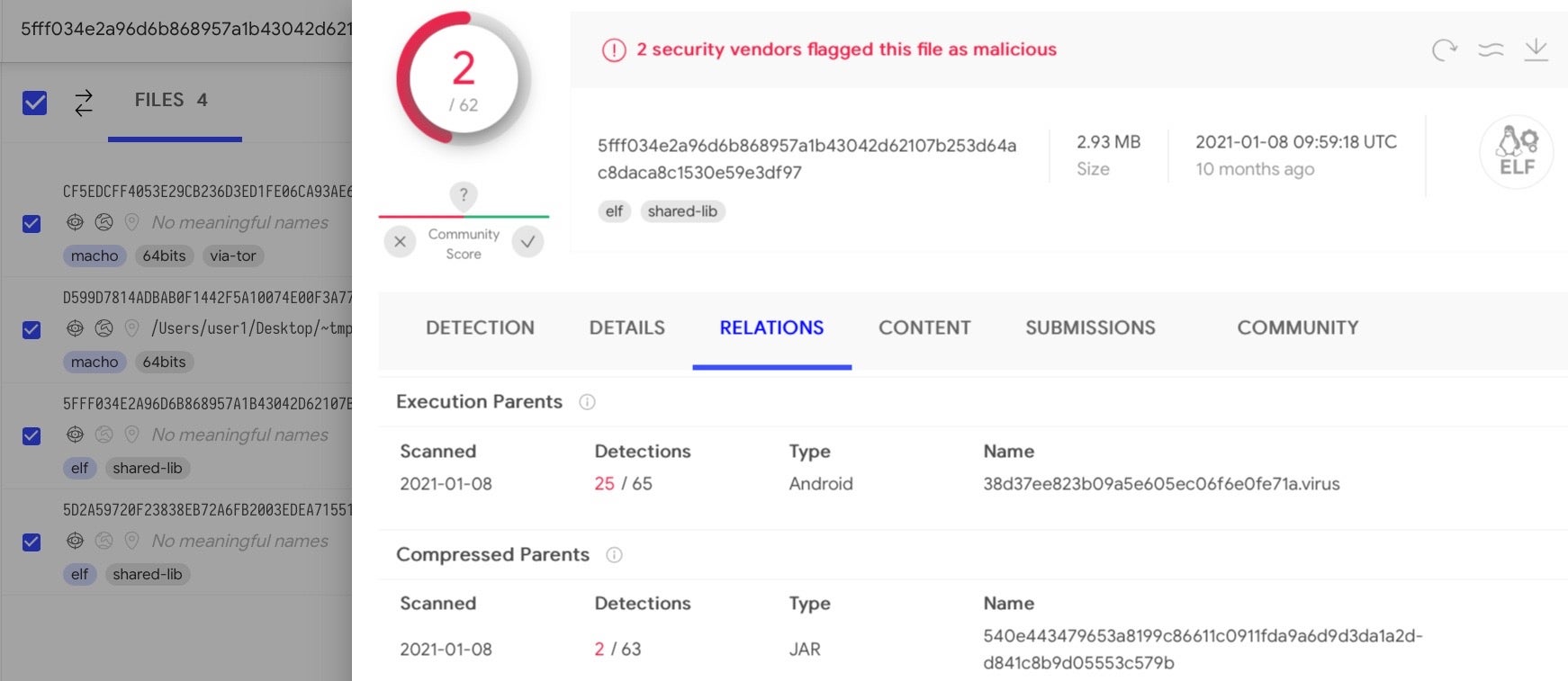Click the Community Score question mark icon

[464, 194]
